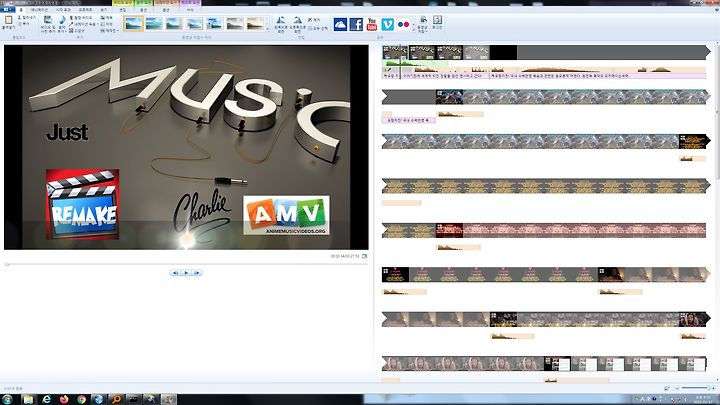Click the Movie Maker taskbar icon

pyautogui.click(x=169, y=399)
